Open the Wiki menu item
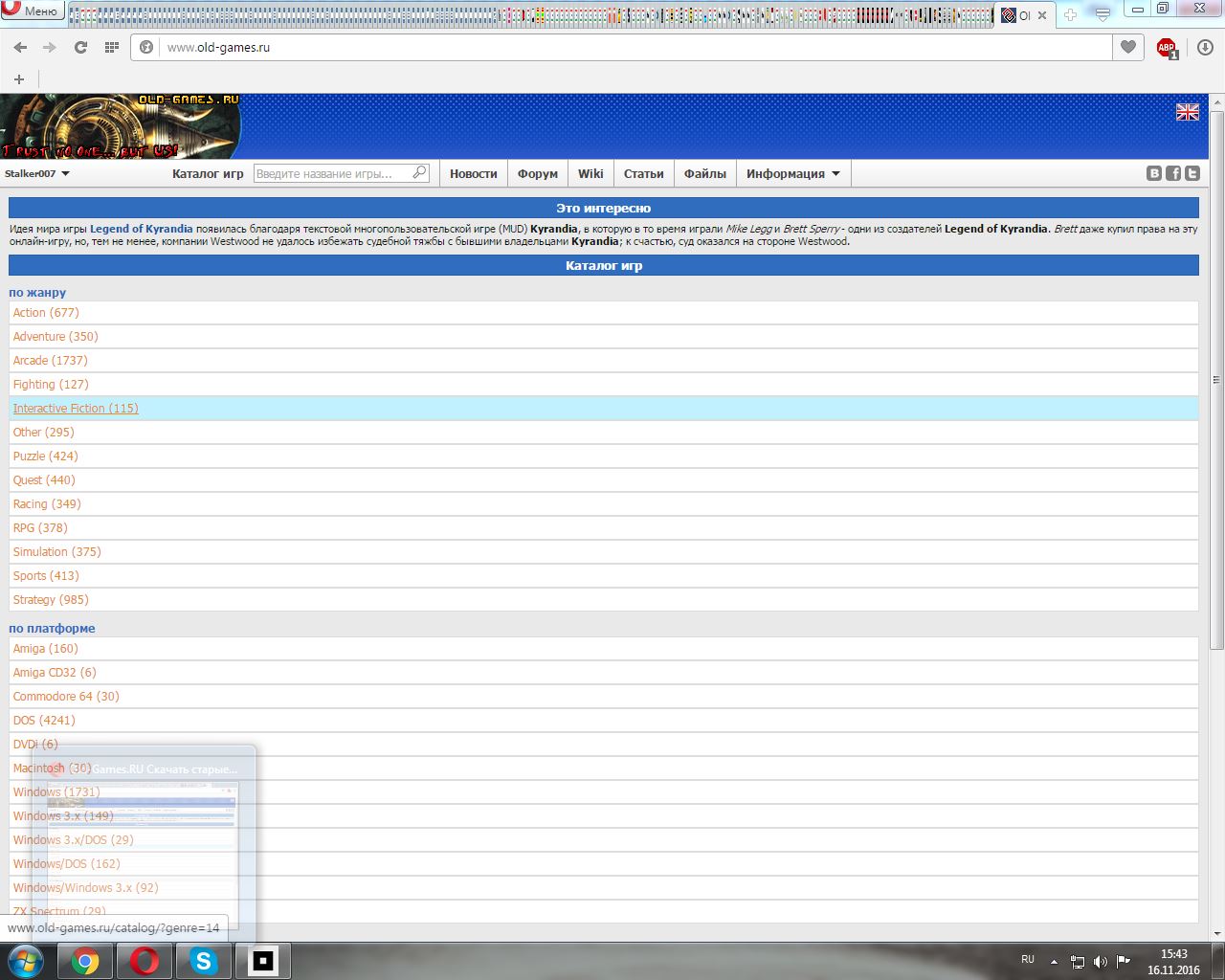This screenshot has width=1225, height=980. point(590,174)
